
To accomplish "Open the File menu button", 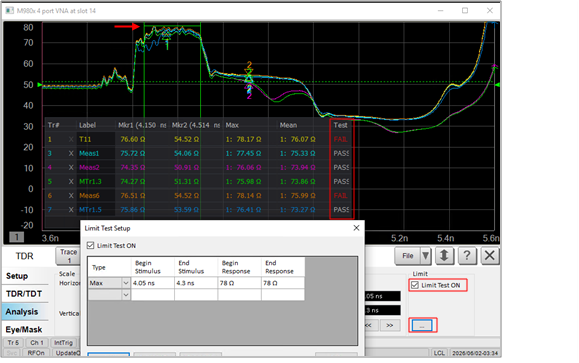I will [408, 256].
